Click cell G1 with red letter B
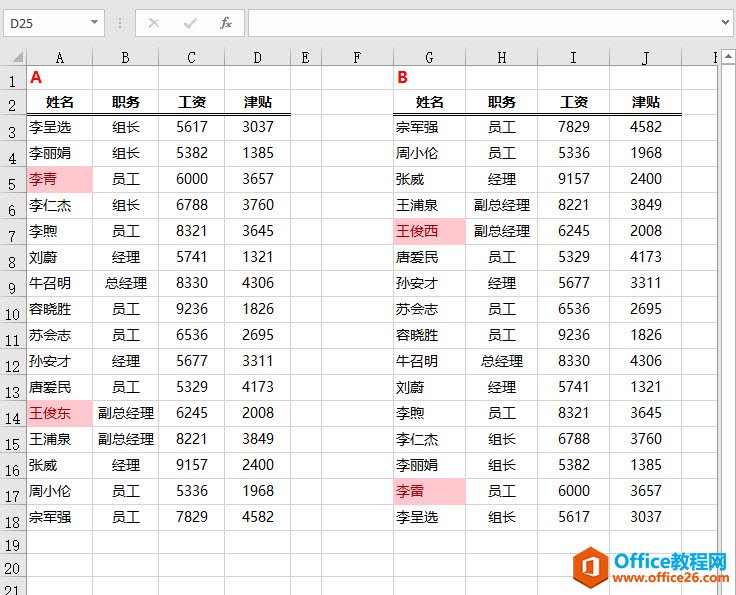The height and width of the screenshot is (595, 736). point(429,77)
